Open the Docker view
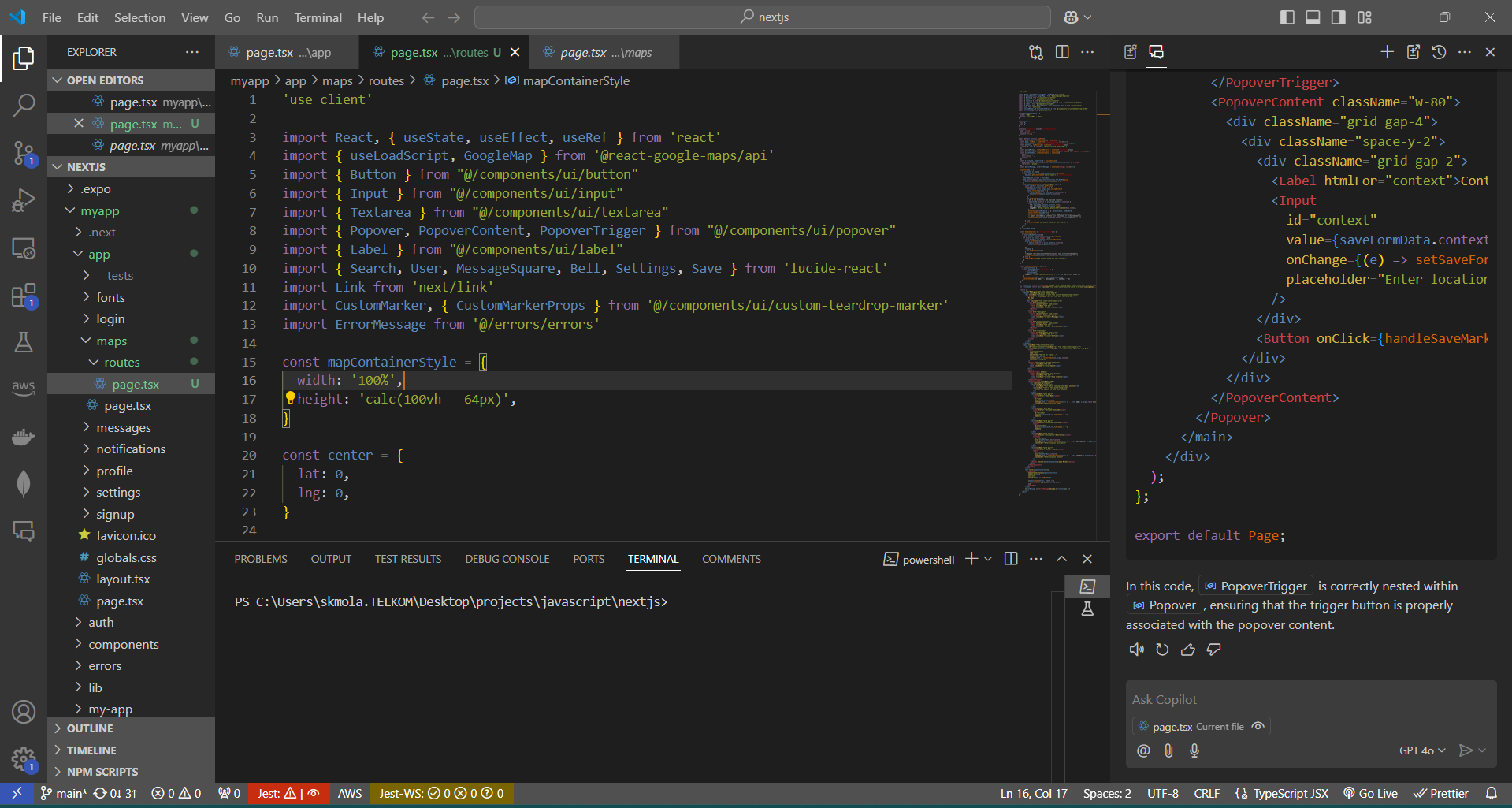This screenshot has width=1512, height=808. pyautogui.click(x=24, y=436)
